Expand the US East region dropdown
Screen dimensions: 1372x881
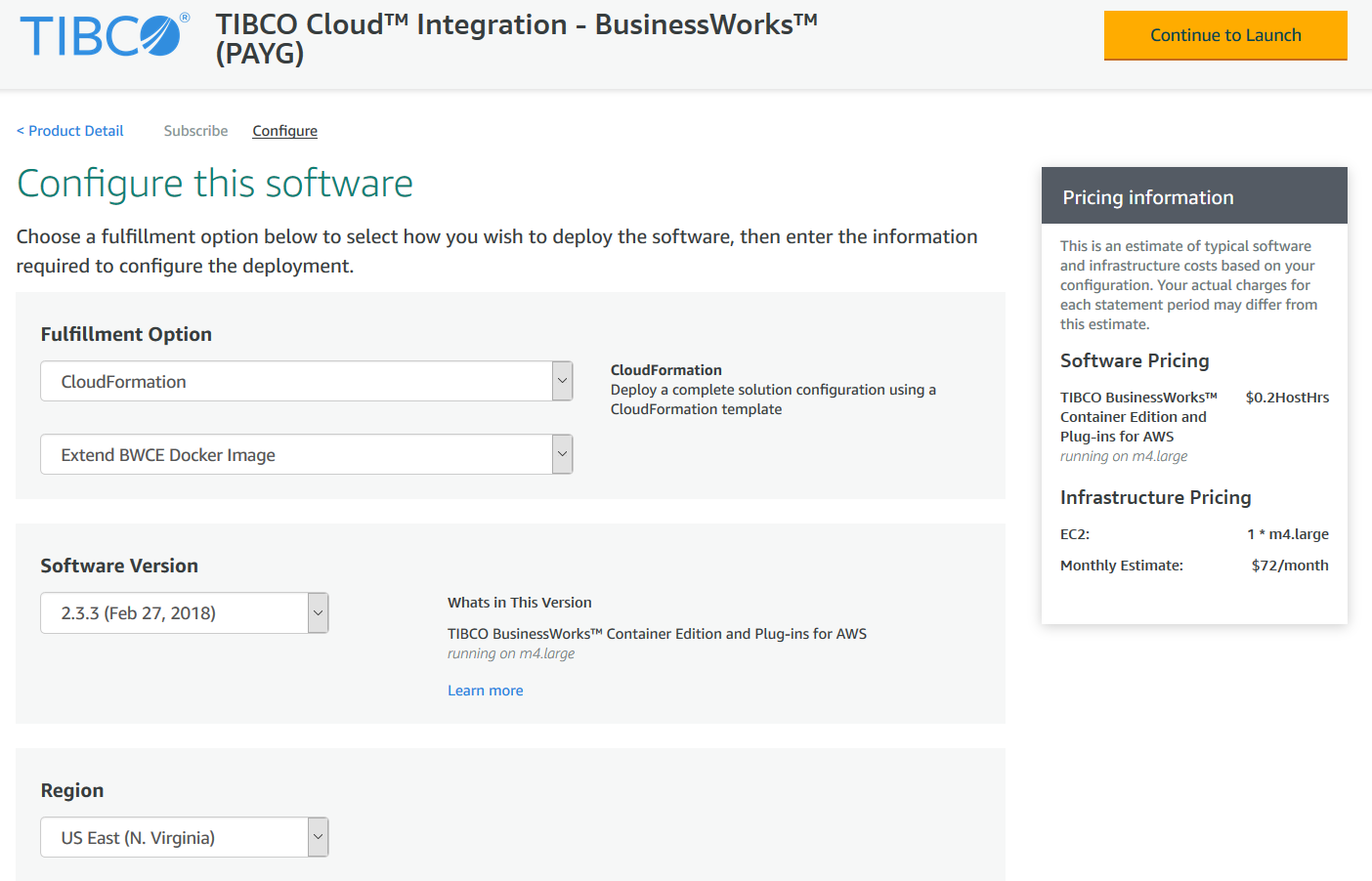click(x=184, y=838)
